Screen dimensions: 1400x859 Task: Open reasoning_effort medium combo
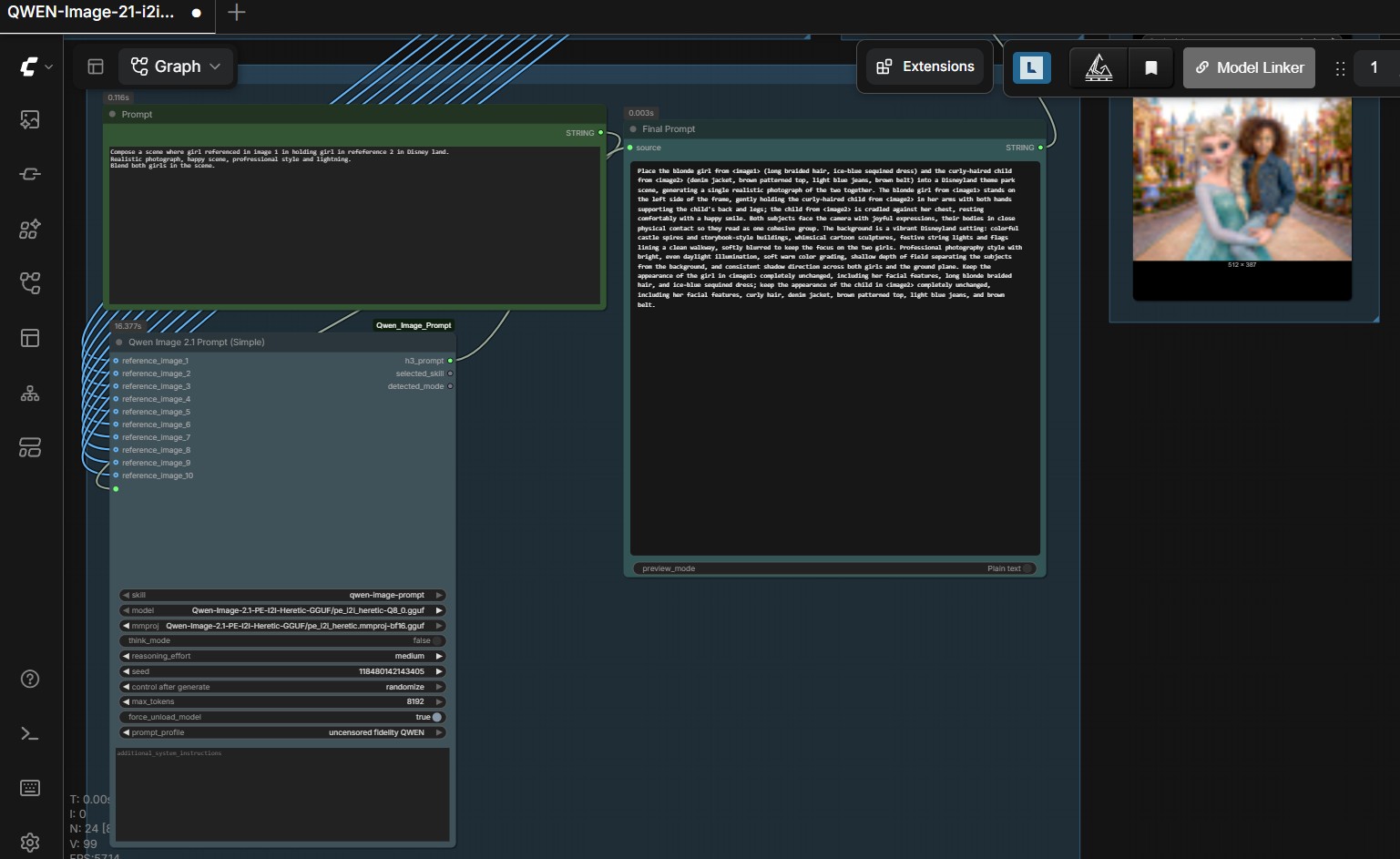(x=281, y=656)
